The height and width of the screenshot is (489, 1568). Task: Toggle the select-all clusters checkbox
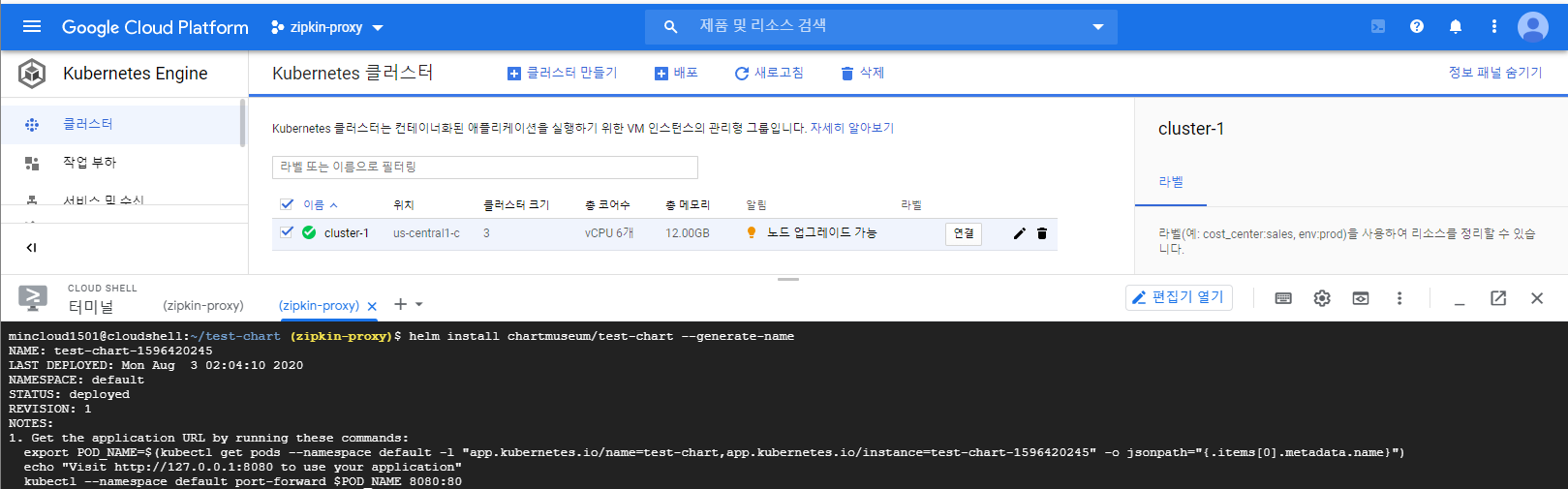click(x=287, y=204)
